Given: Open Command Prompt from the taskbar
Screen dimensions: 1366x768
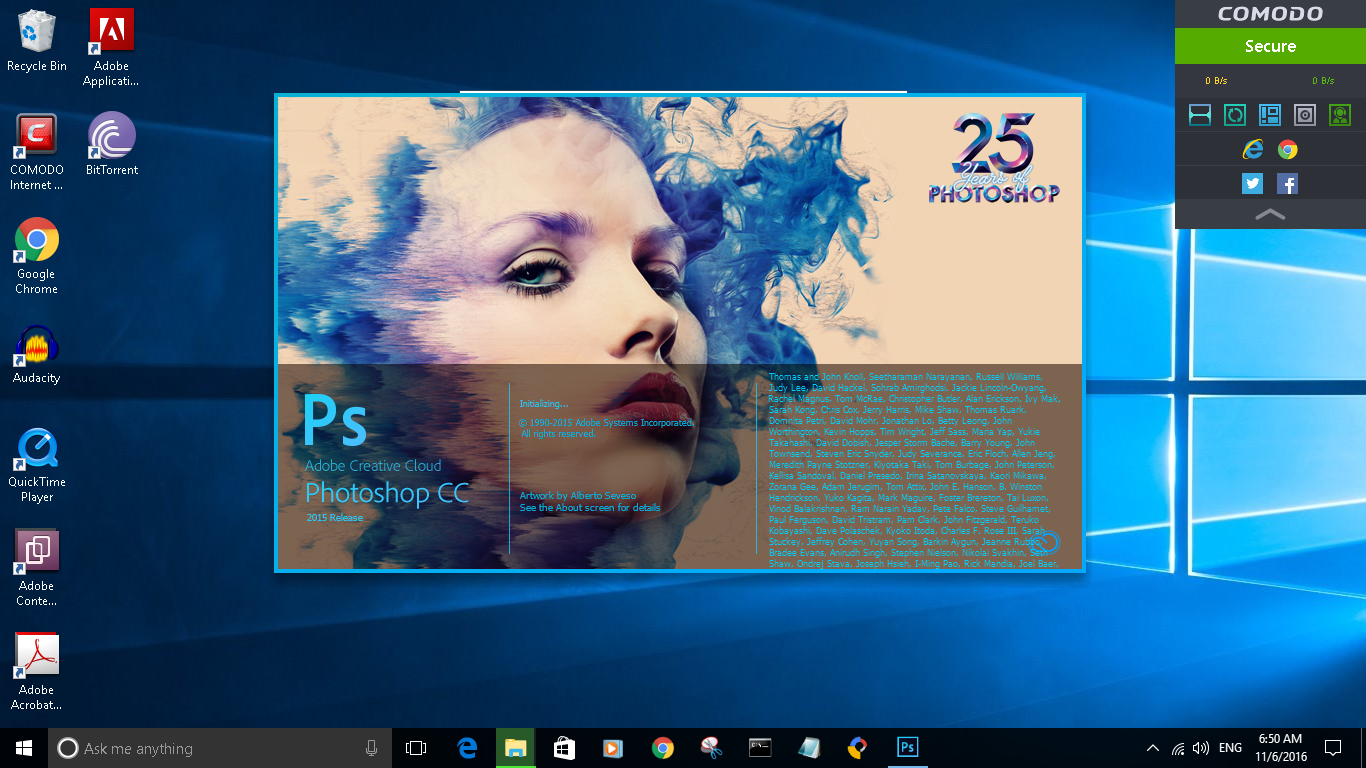Looking at the screenshot, I should 760,748.
